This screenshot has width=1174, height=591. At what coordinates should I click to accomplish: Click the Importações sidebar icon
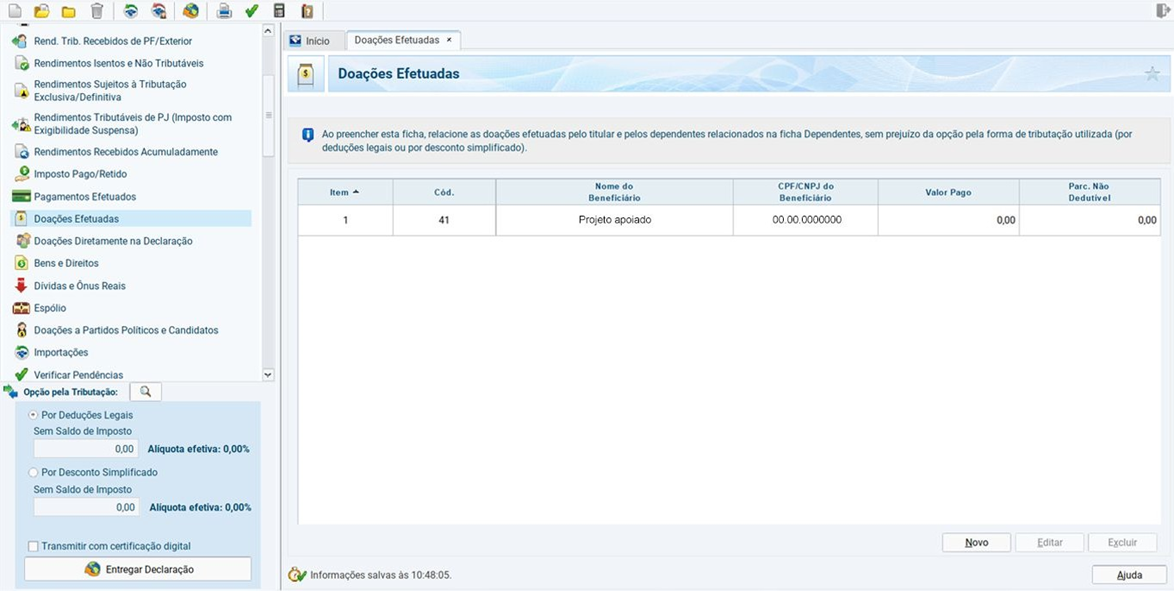(x=22, y=352)
